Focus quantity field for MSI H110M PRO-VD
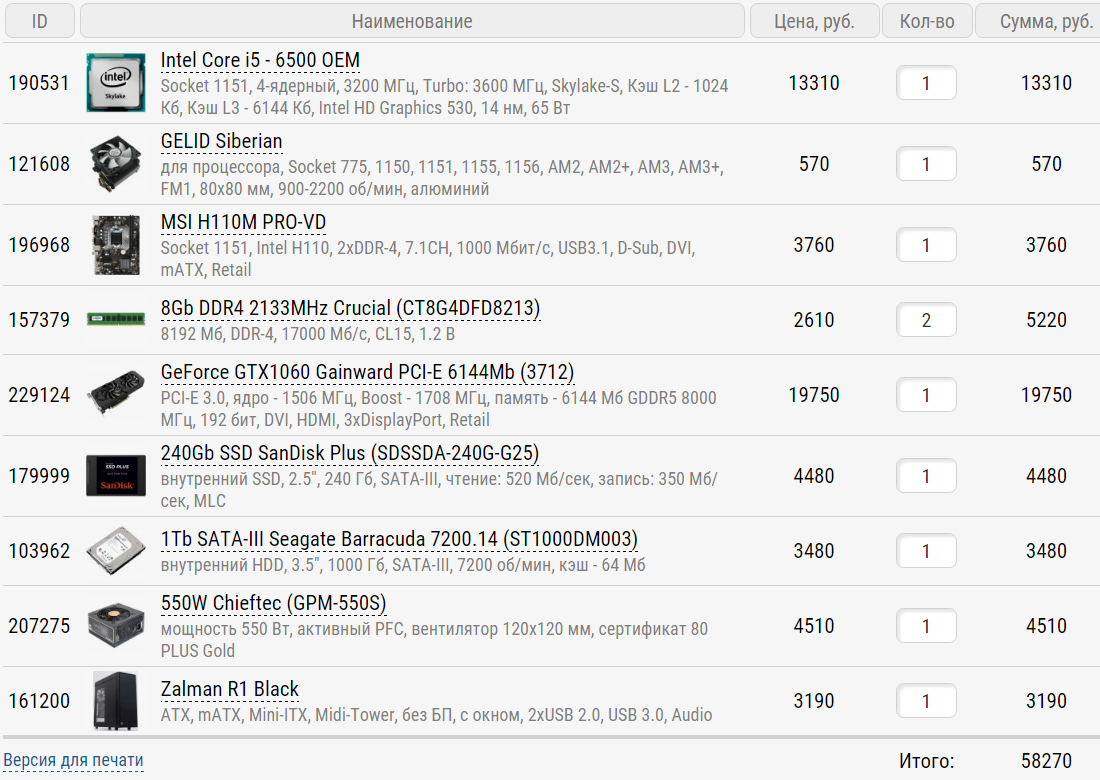Image resolution: width=1100 pixels, height=780 pixels. pos(926,245)
